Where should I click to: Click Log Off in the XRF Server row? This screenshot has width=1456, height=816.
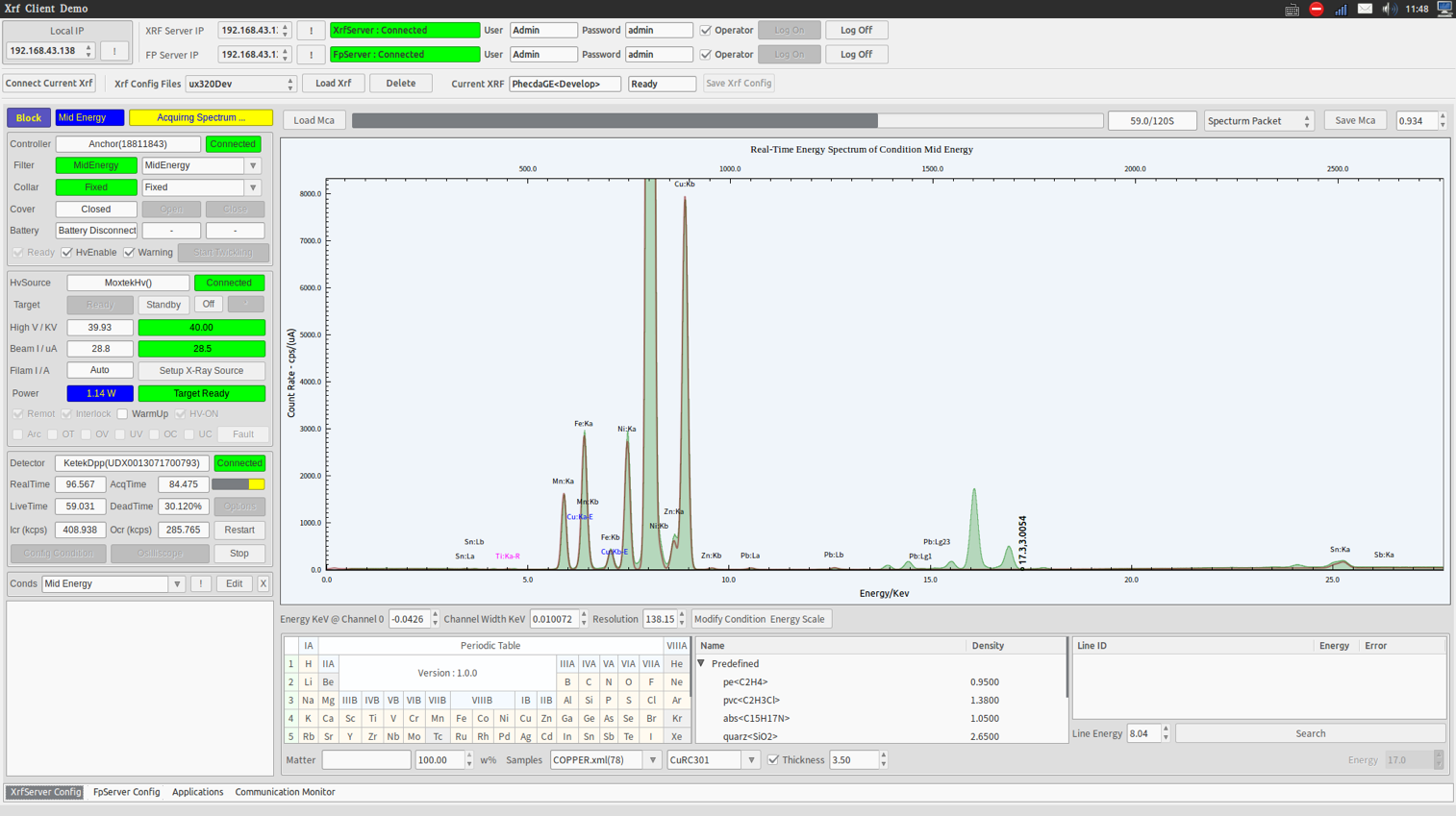[x=856, y=31]
